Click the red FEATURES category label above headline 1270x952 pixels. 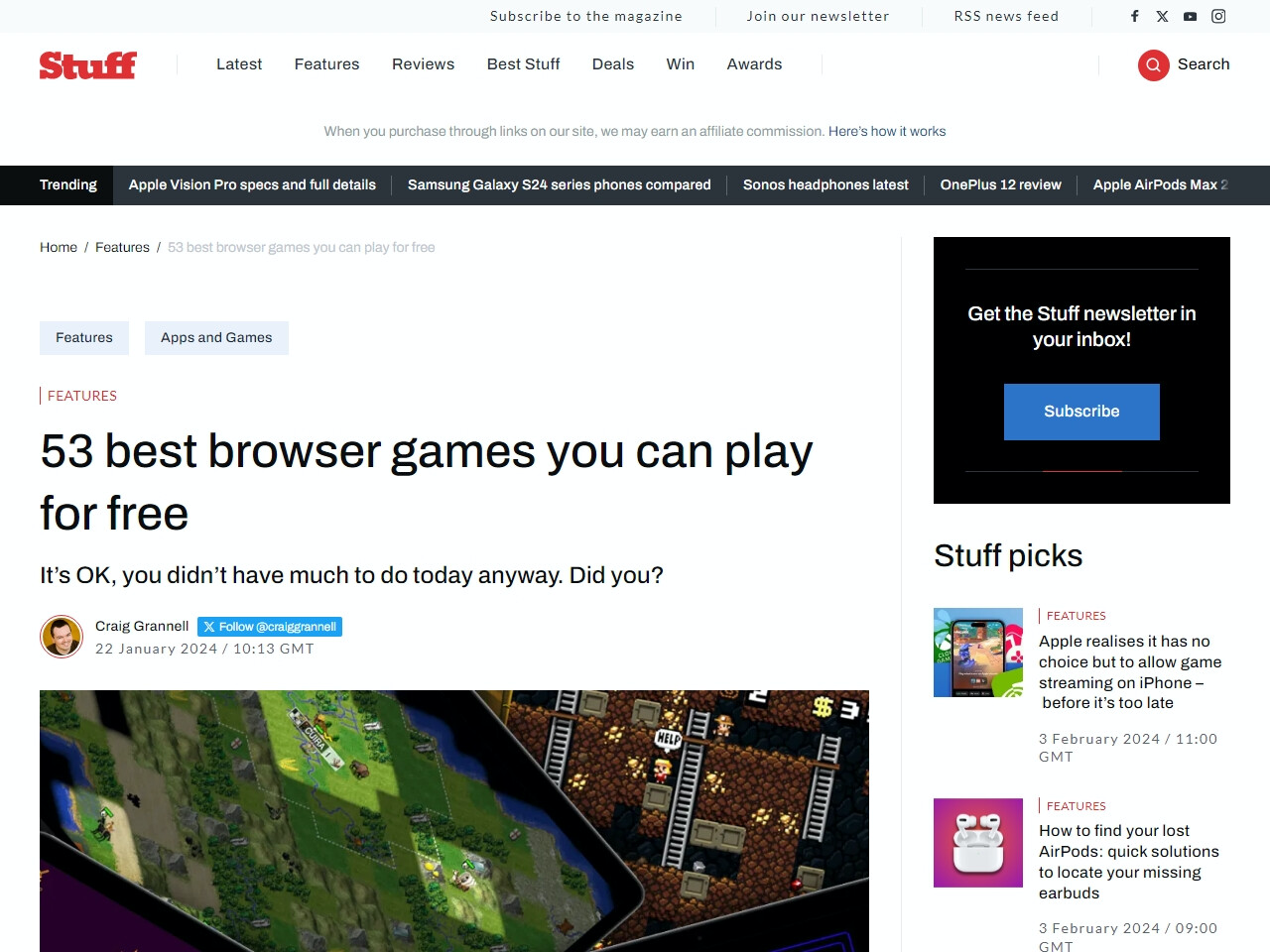click(82, 396)
